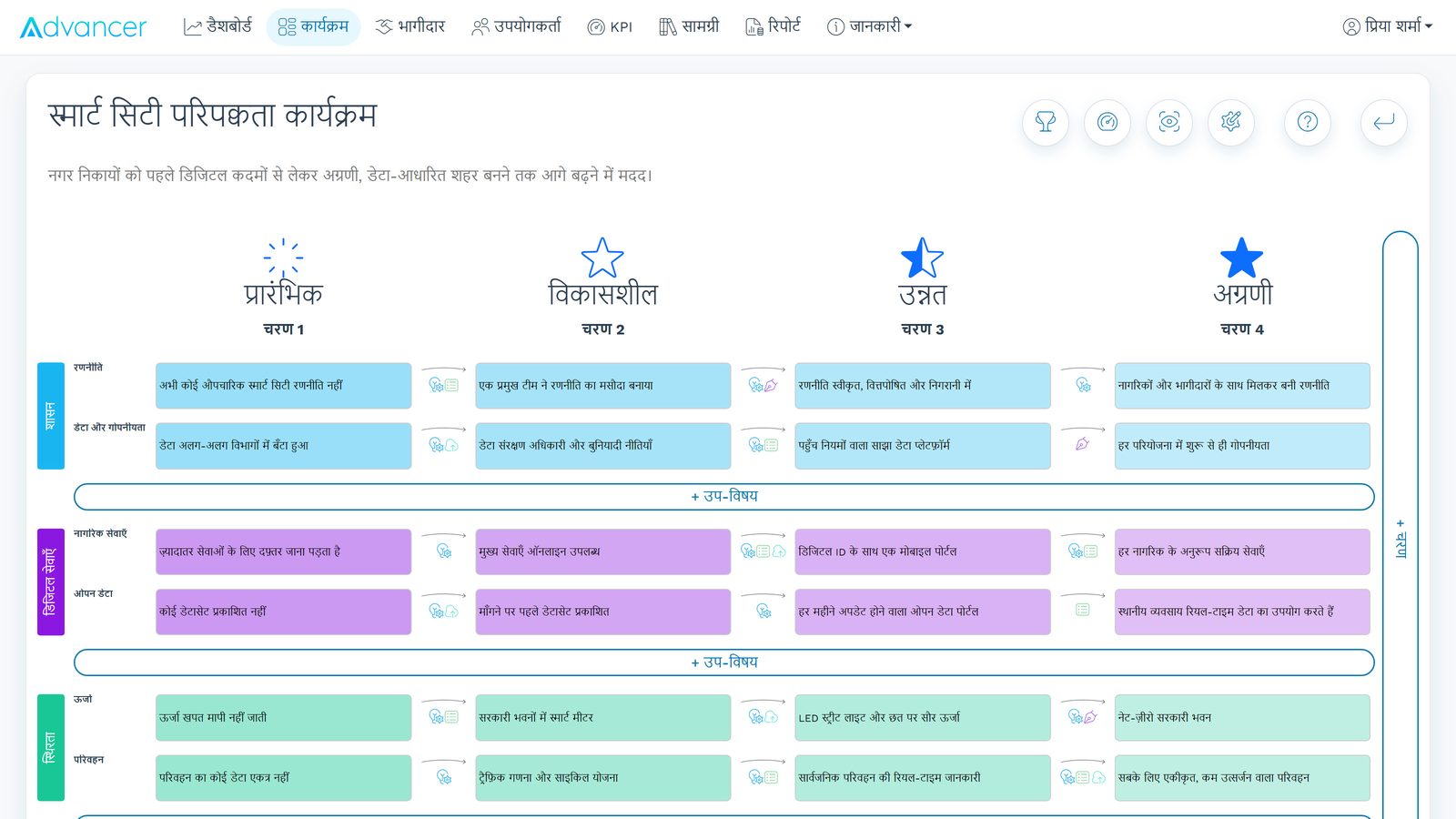Select the उन्नत stage 3 half-star icon
Screen dimensions: 1456x819
pyautogui.click(x=922, y=258)
